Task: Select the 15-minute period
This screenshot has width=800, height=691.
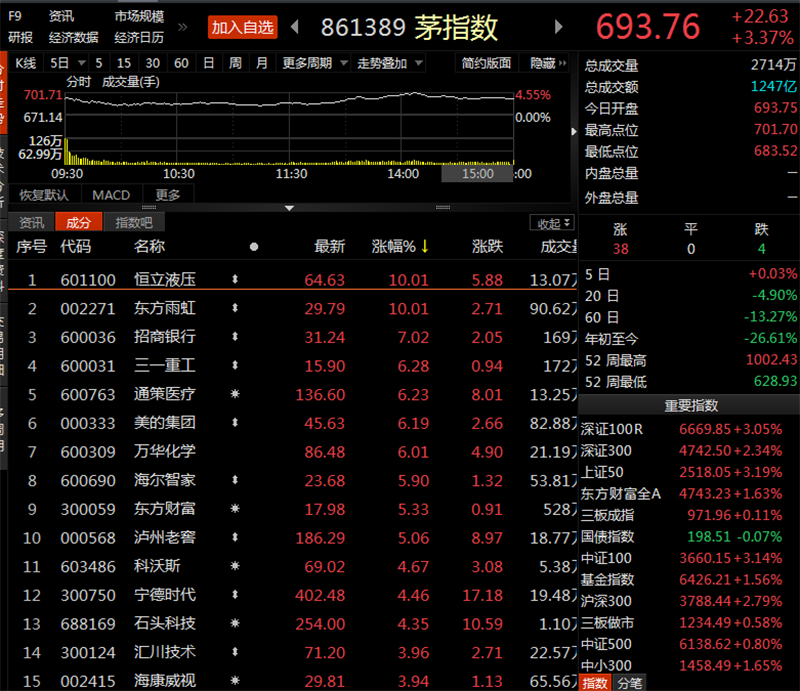Action: click(124, 63)
